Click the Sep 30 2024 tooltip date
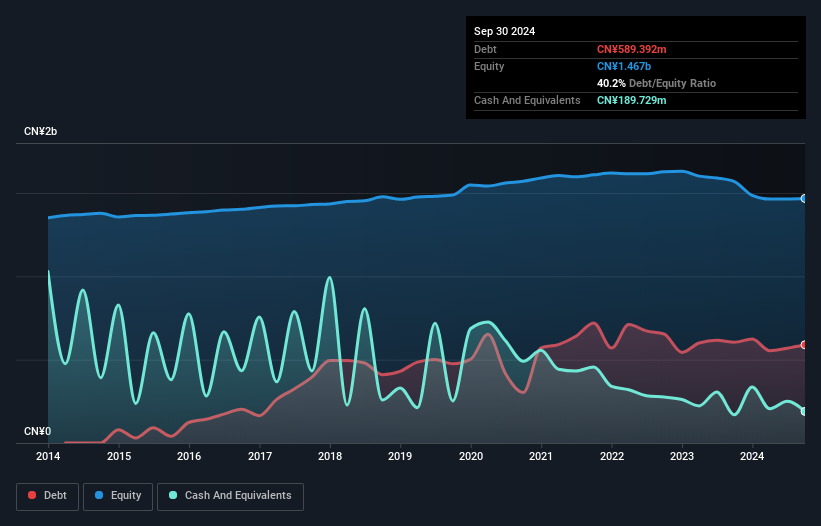The image size is (821, 526). [504, 31]
